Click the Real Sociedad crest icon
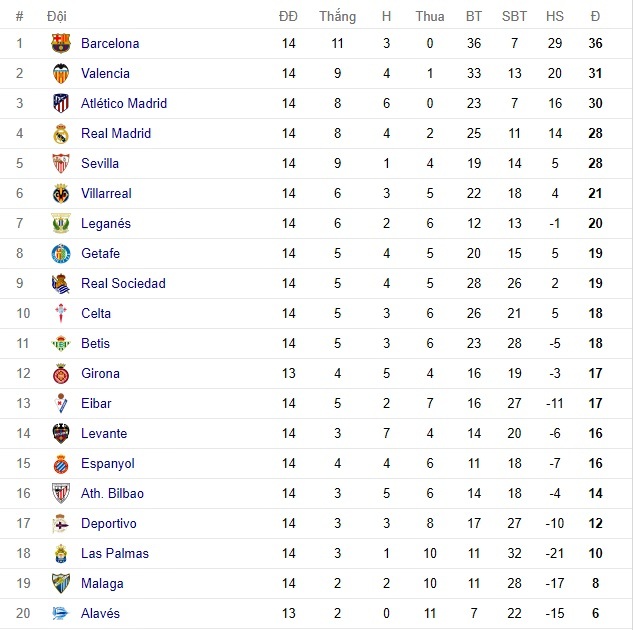634x630 pixels. (x=61, y=284)
